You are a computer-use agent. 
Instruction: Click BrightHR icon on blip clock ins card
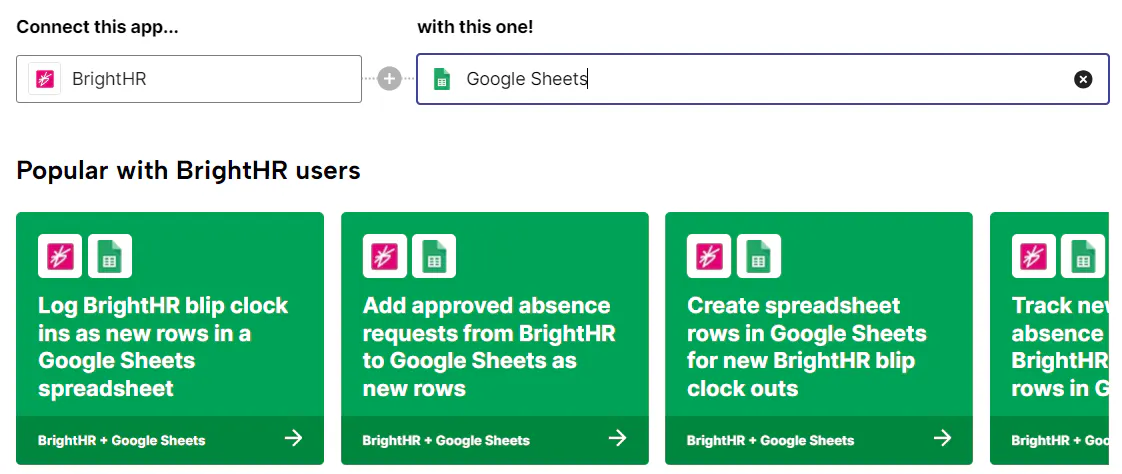point(60,256)
